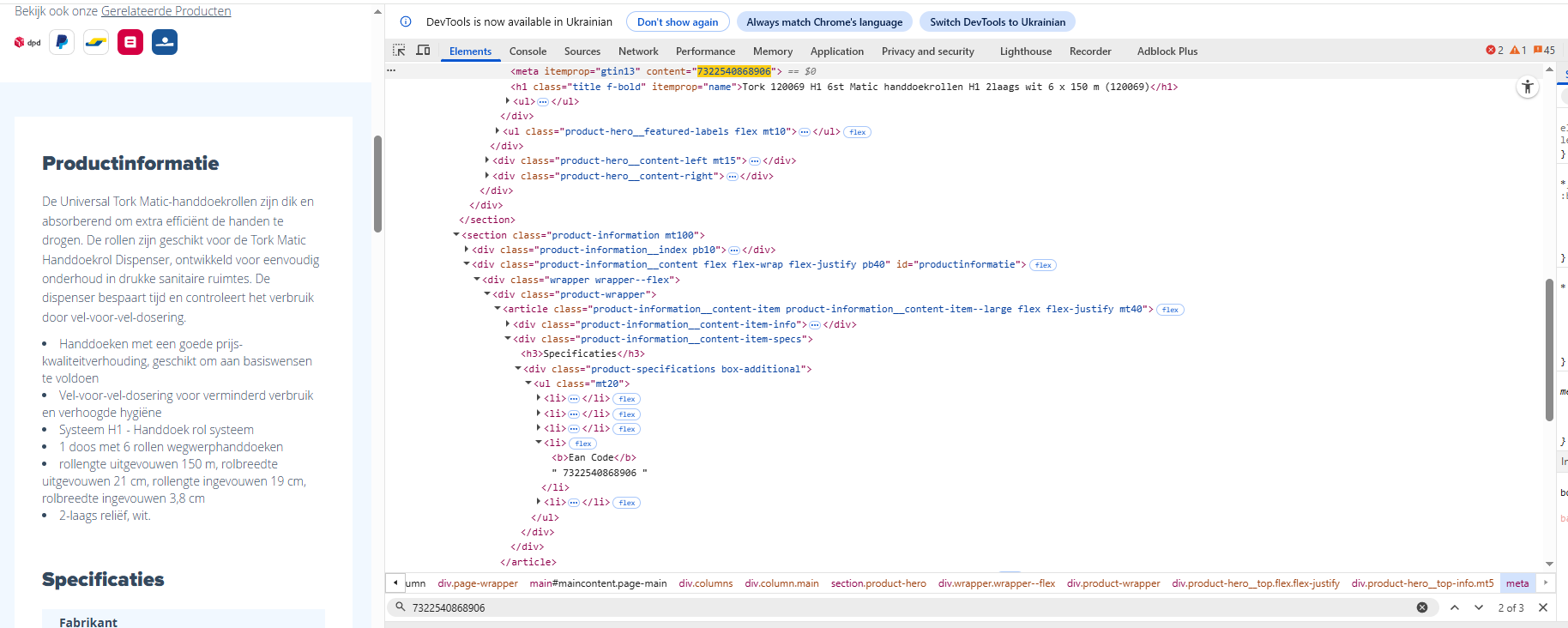Image resolution: width=1568 pixels, height=628 pixels.
Task: Click the blue invoice payment icon
Action: [165, 42]
